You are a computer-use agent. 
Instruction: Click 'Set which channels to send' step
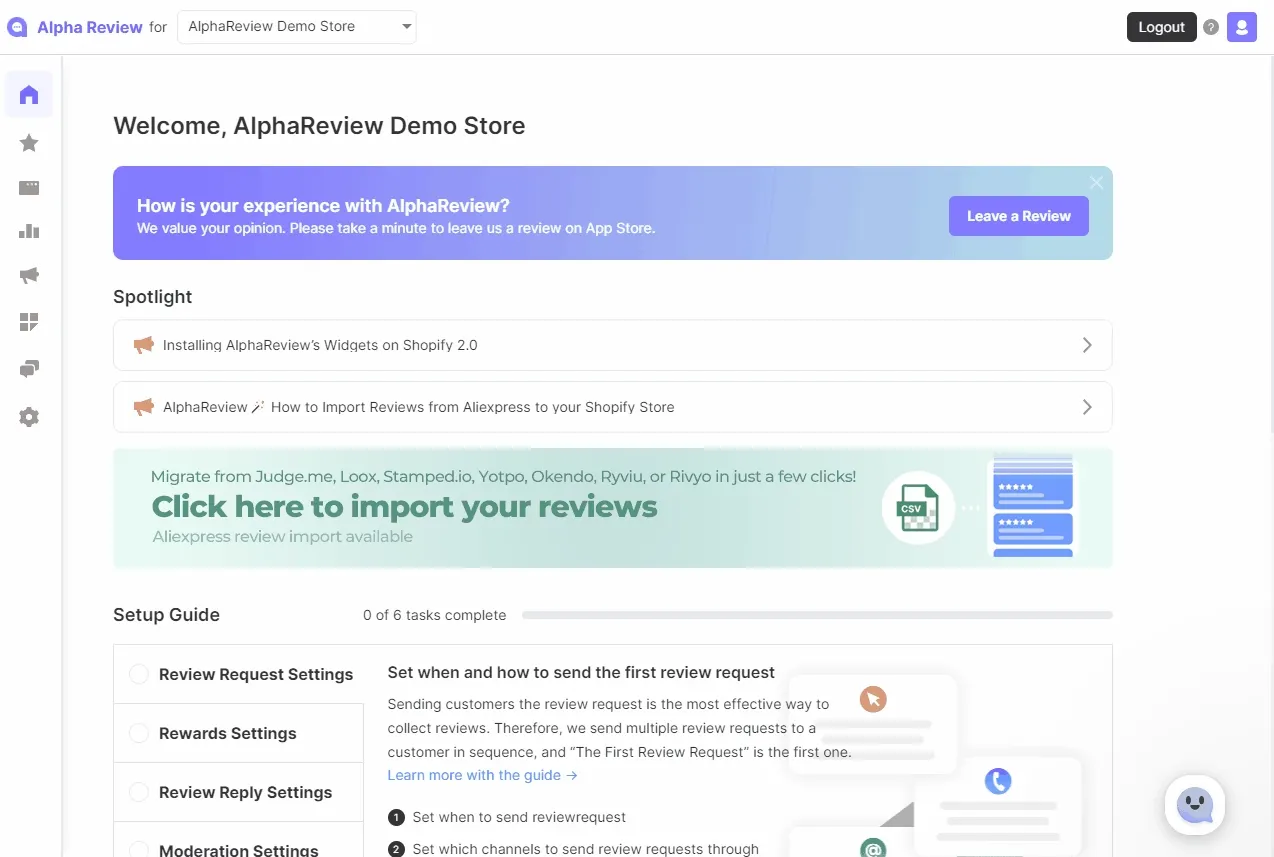pyautogui.click(x=585, y=849)
